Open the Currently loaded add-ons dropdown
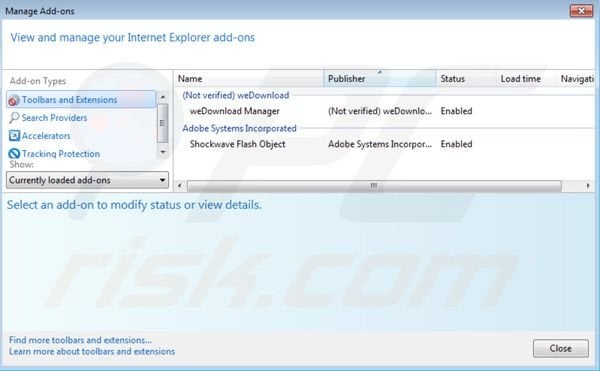Image resolution: width=600 pixels, height=371 pixels. point(87,180)
